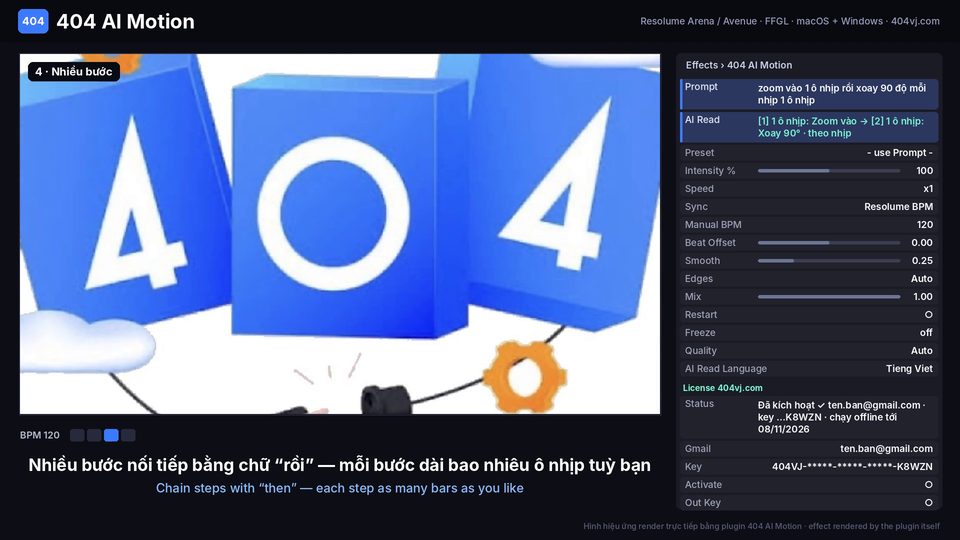Click the Activate circle button
Viewport: 960px width, 540px height.
point(928,484)
